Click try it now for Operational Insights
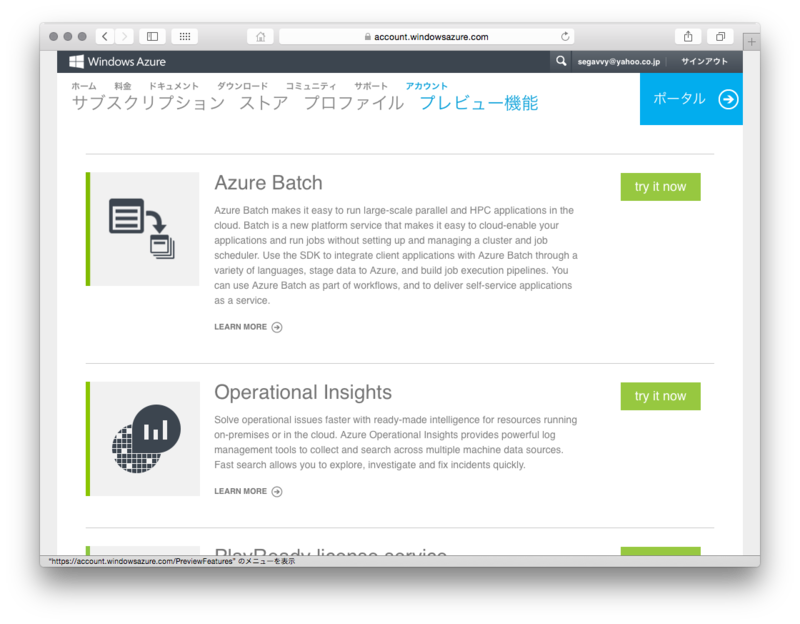 tap(660, 396)
